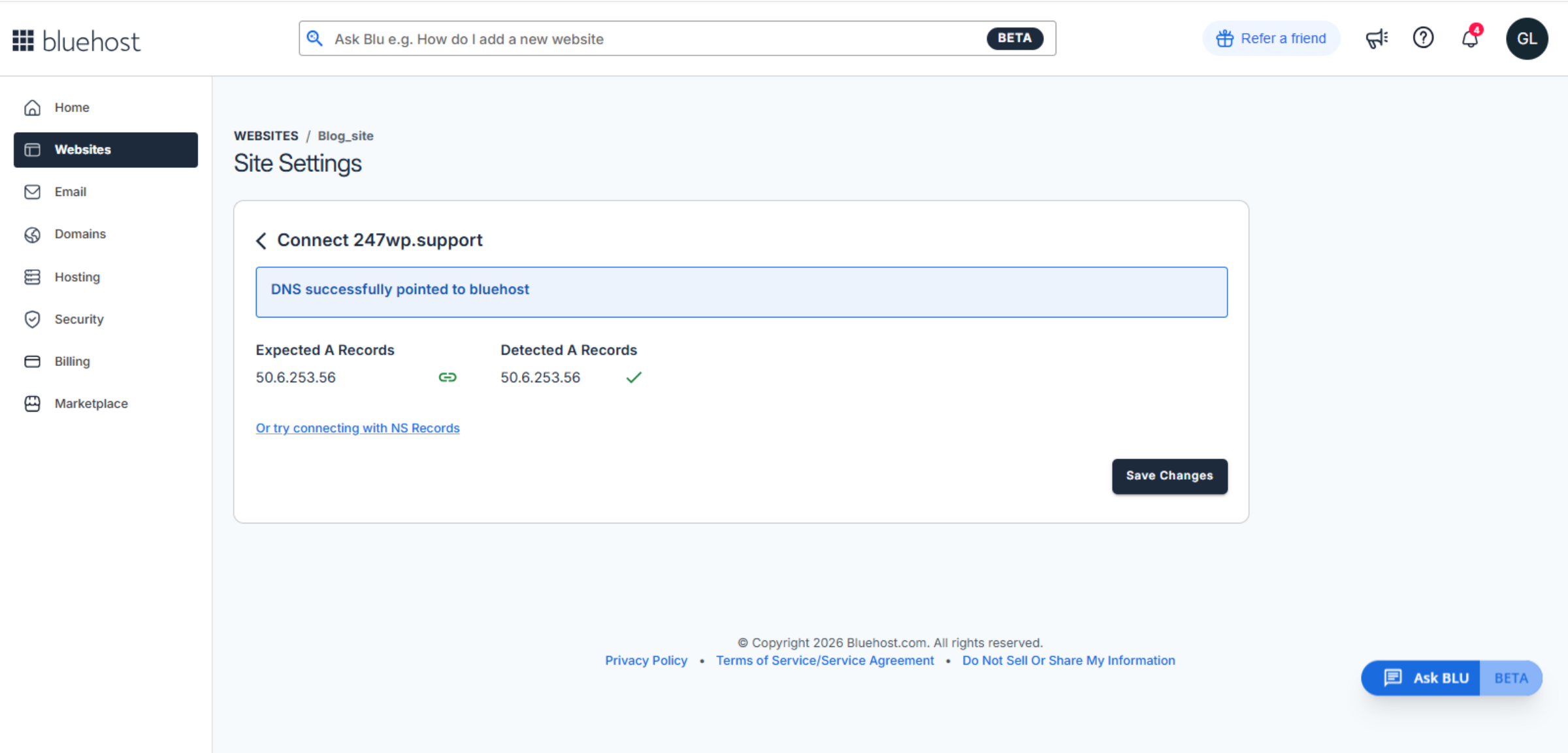The image size is (1568, 753).
Task: Click the Security shield icon
Action: pyautogui.click(x=33, y=319)
